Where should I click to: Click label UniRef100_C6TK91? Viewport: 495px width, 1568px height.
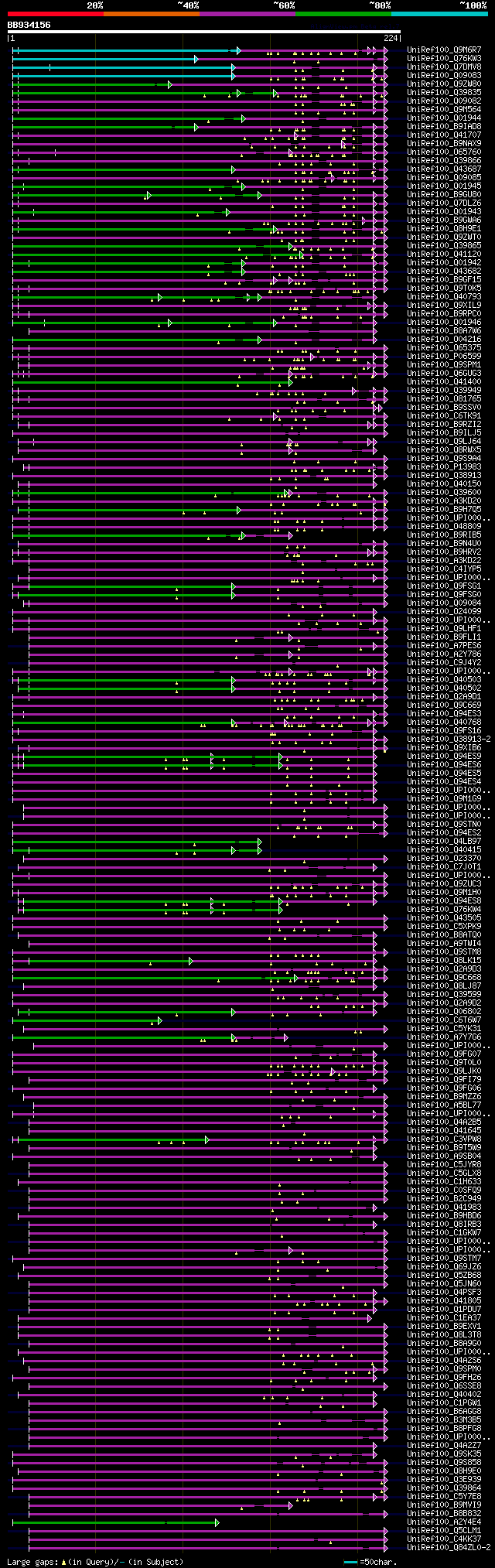click(x=444, y=415)
